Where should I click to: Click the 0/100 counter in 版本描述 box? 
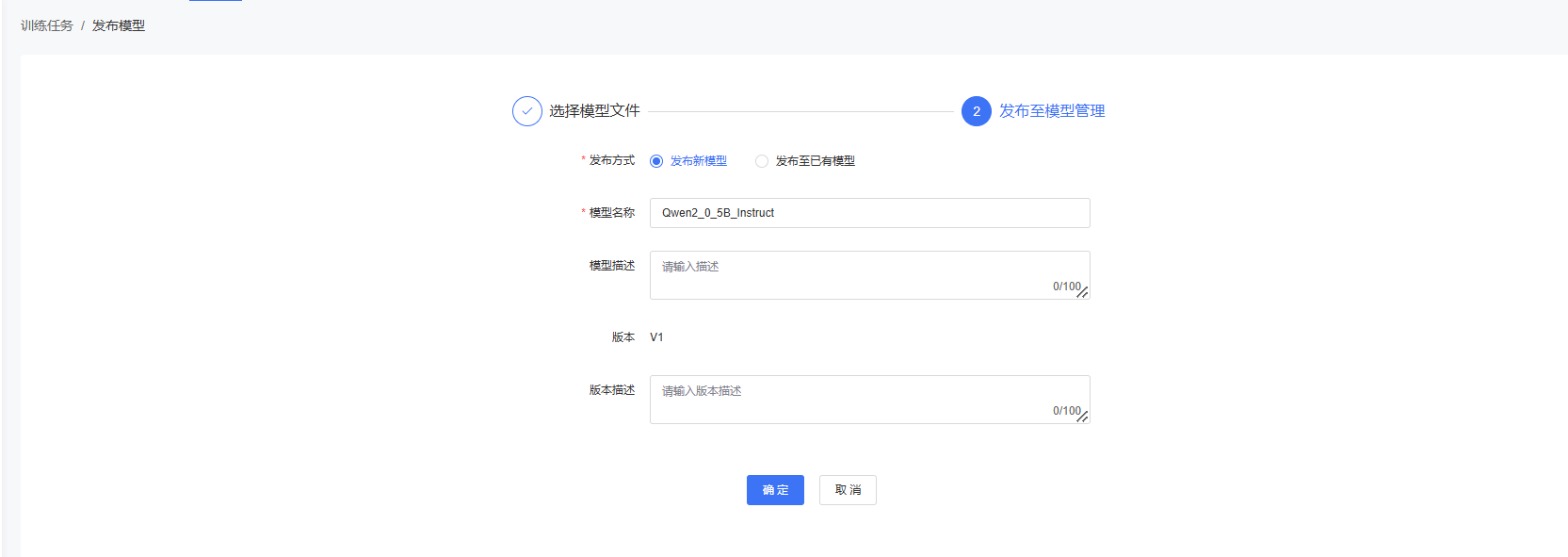click(x=1066, y=411)
